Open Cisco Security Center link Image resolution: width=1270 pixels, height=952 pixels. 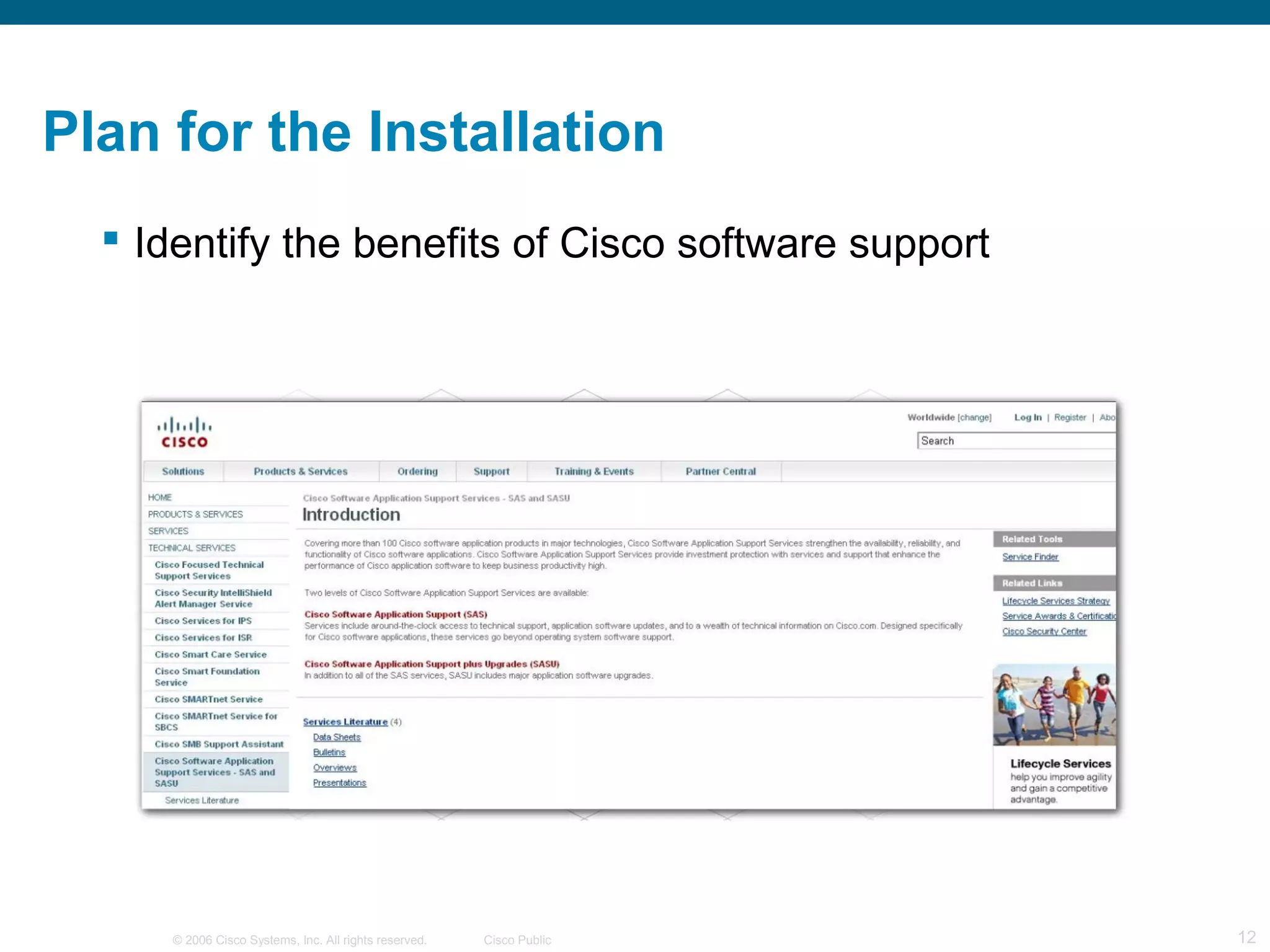1044,631
